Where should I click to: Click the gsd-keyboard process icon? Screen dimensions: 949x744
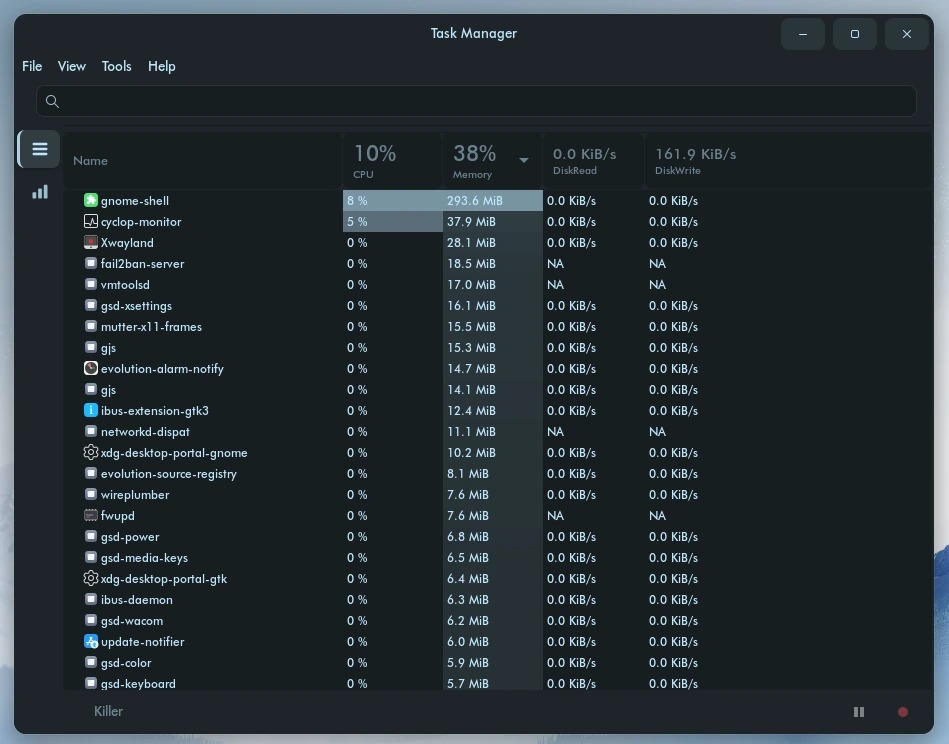click(x=91, y=683)
